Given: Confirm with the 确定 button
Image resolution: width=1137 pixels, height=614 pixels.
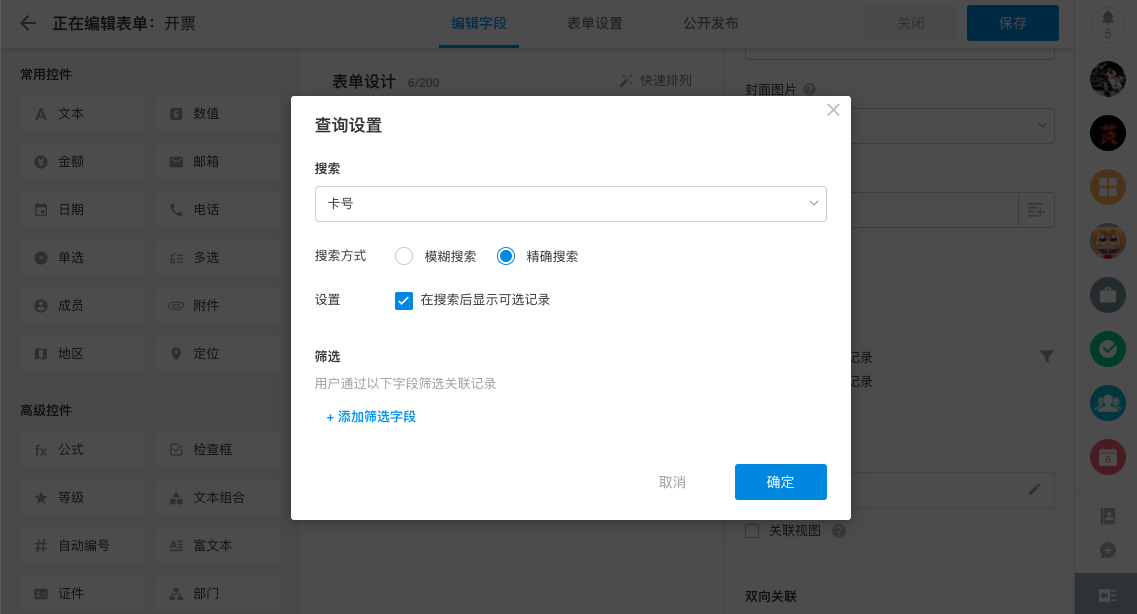Looking at the screenshot, I should [780, 482].
